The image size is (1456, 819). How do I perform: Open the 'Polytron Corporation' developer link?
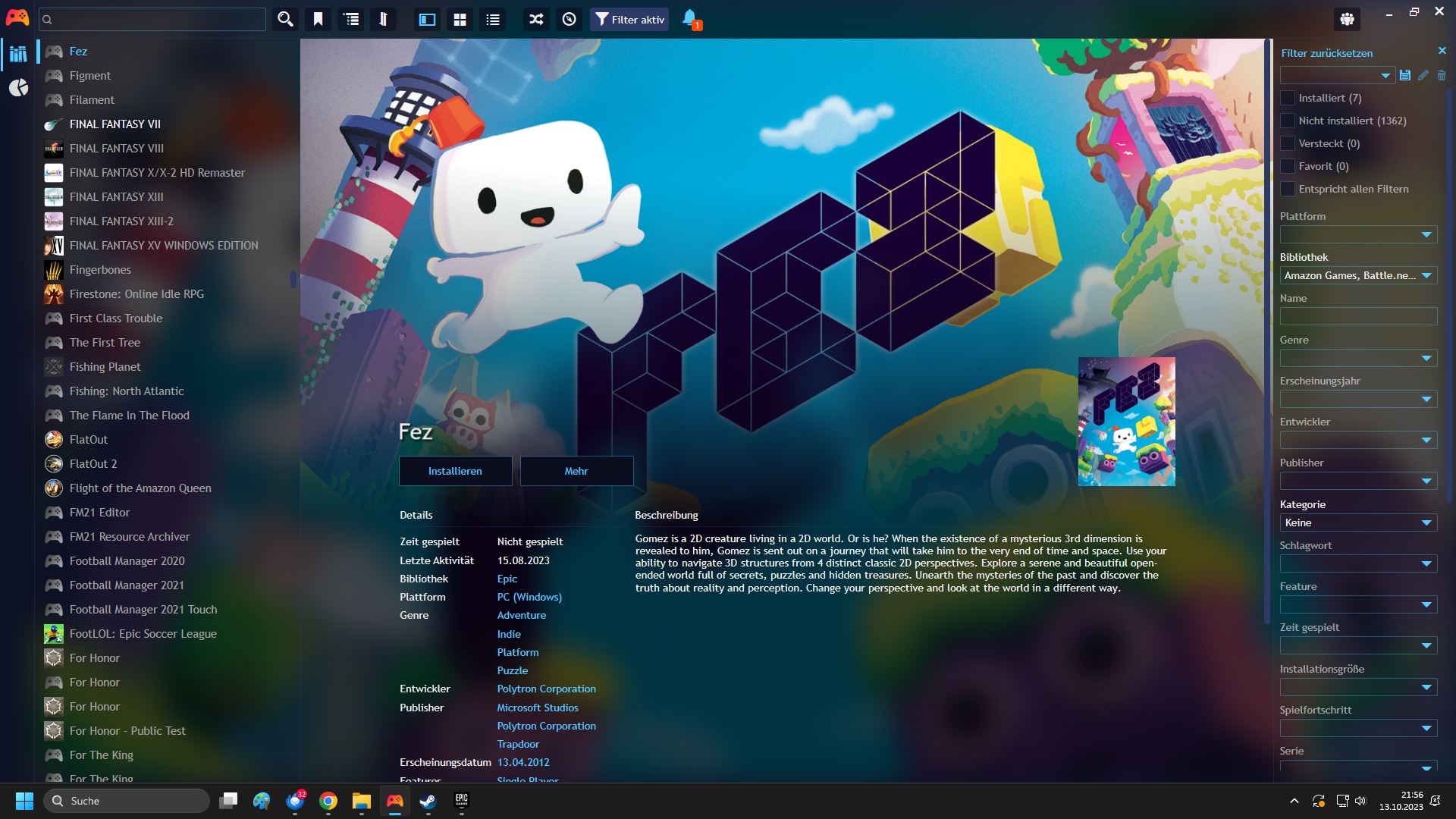(x=546, y=689)
